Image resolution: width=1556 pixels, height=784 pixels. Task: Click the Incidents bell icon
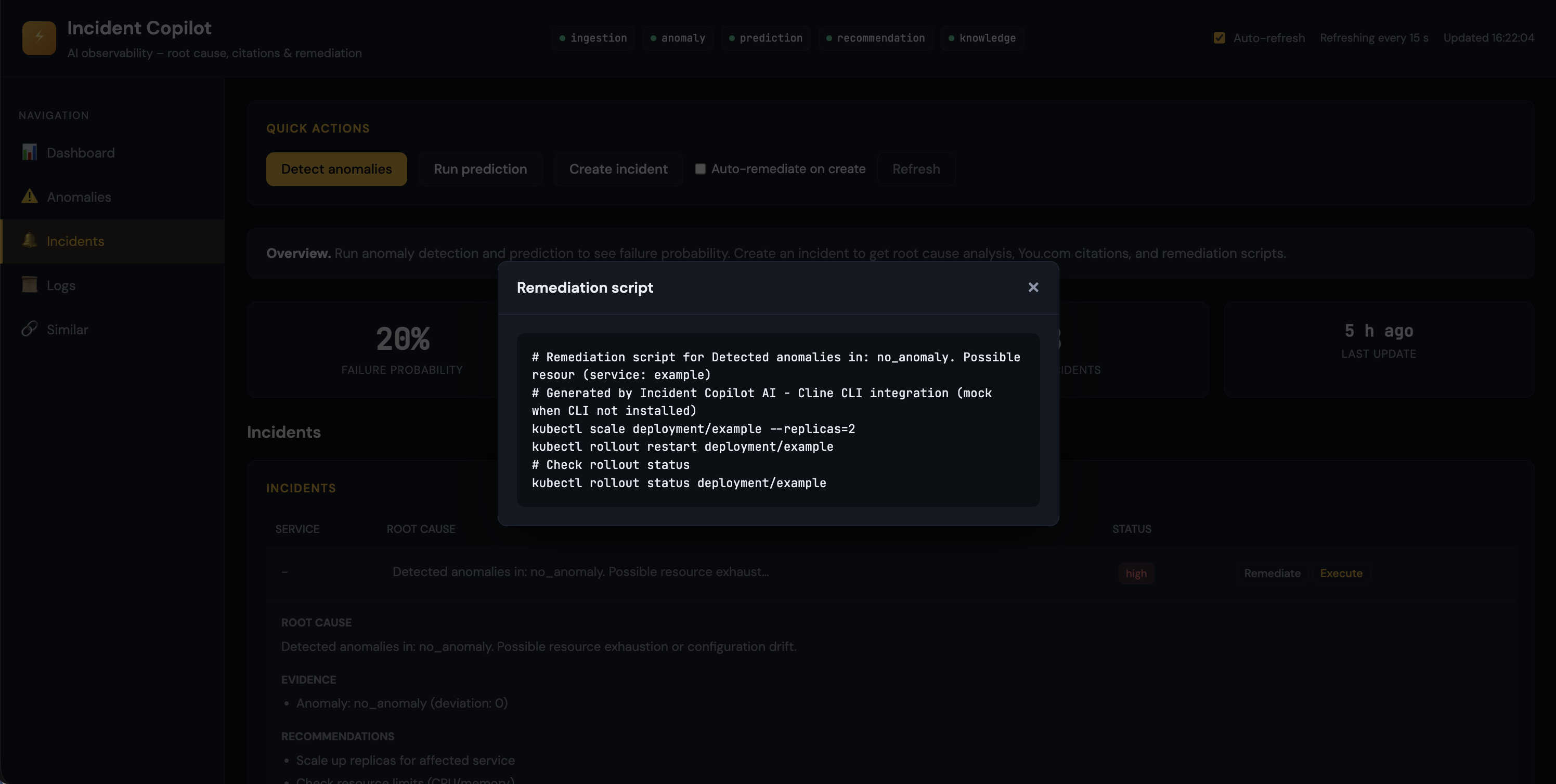(29, 240)
